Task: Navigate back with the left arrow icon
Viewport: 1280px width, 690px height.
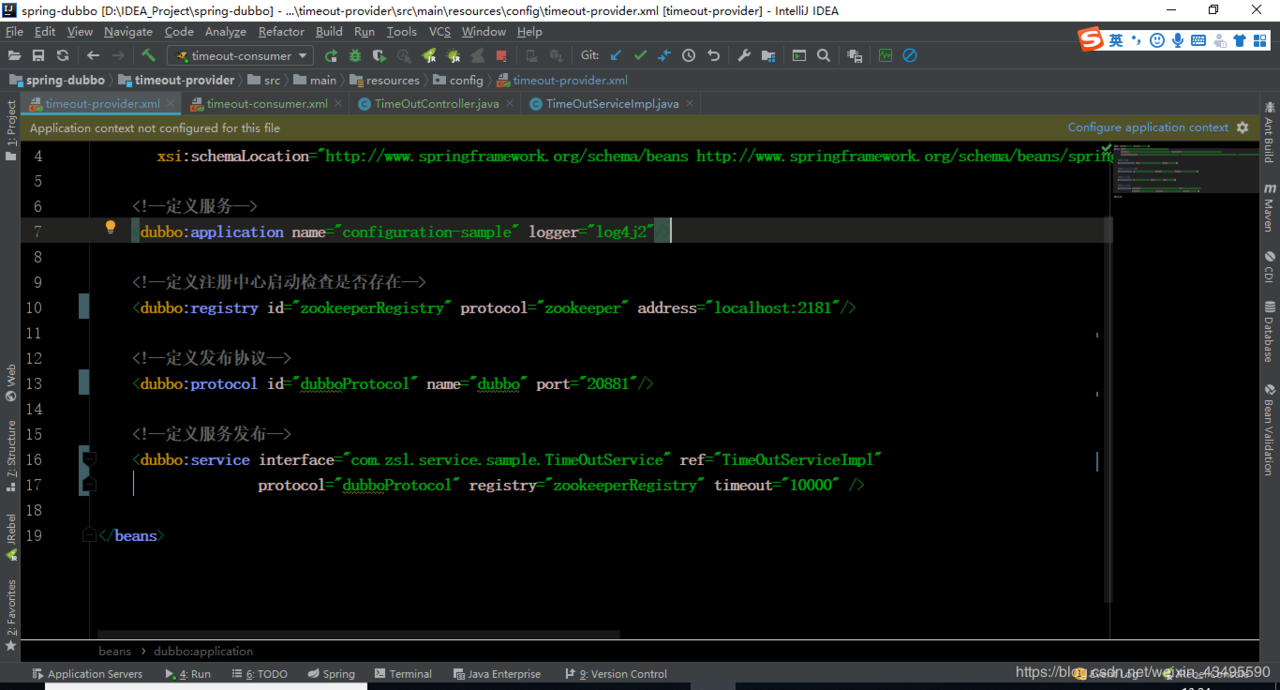Action: (93, 56)
